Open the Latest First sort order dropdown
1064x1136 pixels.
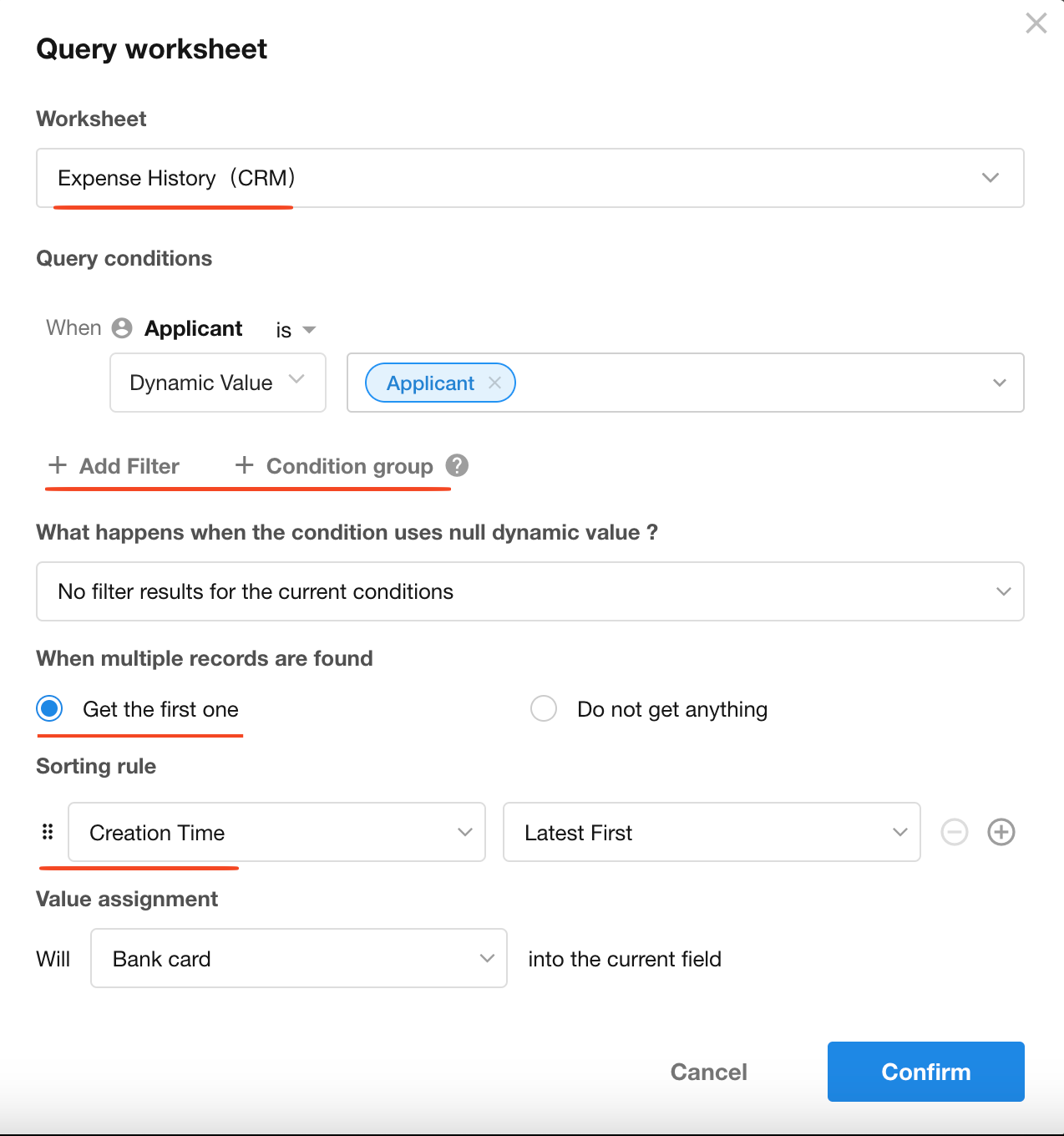[x=711, y=832]
